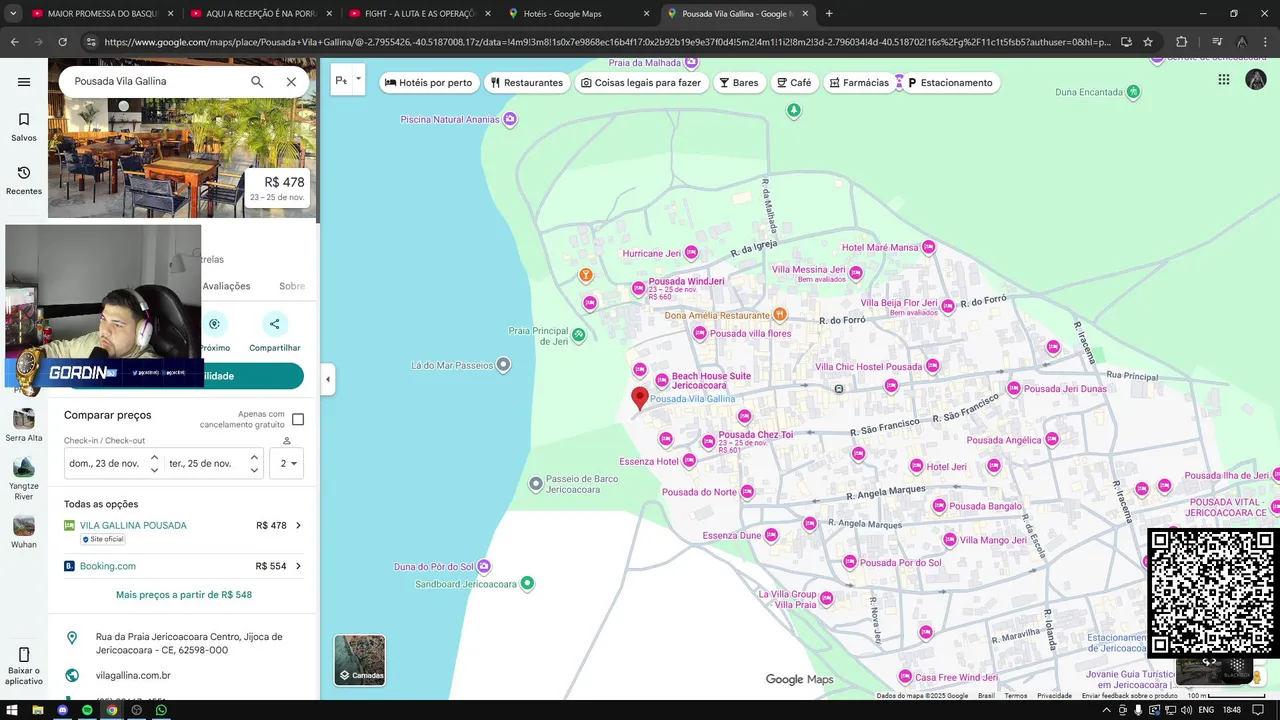Click Lá do Mar Passeios marker
Image resolution: width=1280 pixels, height=720 pixels.
pyautogui.click(x=504, y=365)
